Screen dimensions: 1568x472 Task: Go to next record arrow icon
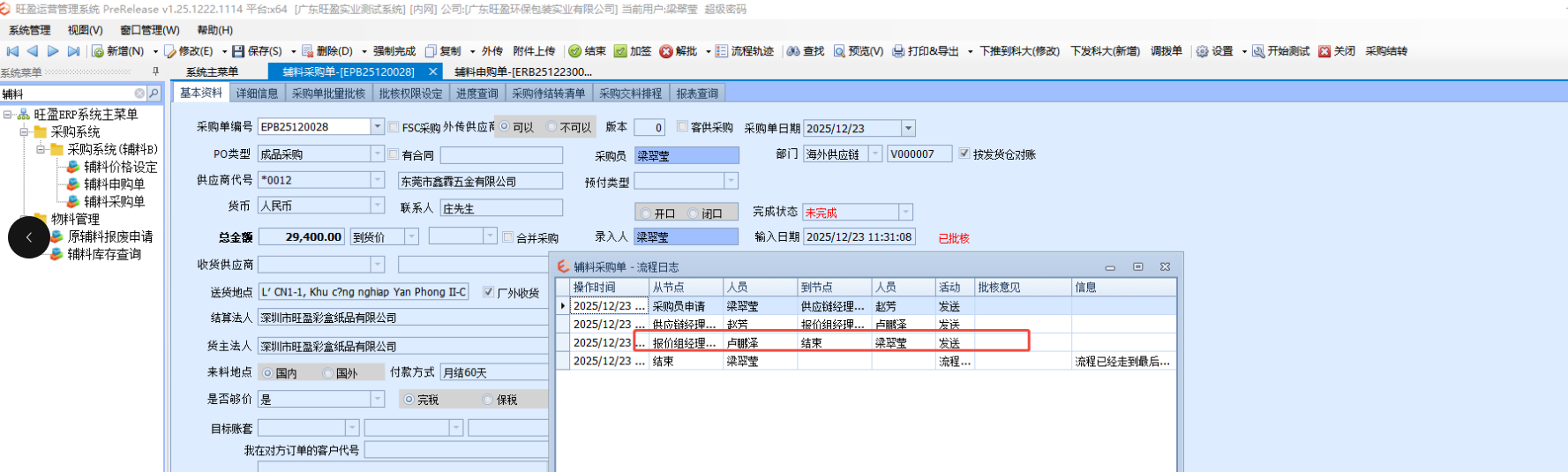coord(53,51)
